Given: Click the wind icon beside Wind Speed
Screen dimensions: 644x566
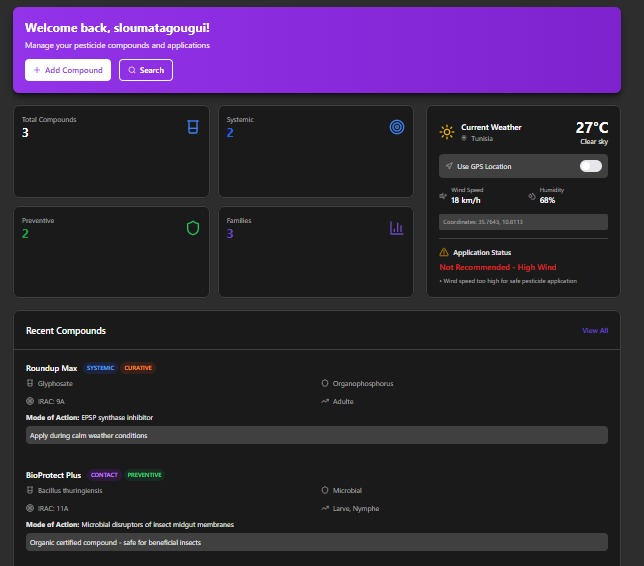Looking at the screenshot, I should (x=443, y=196).
